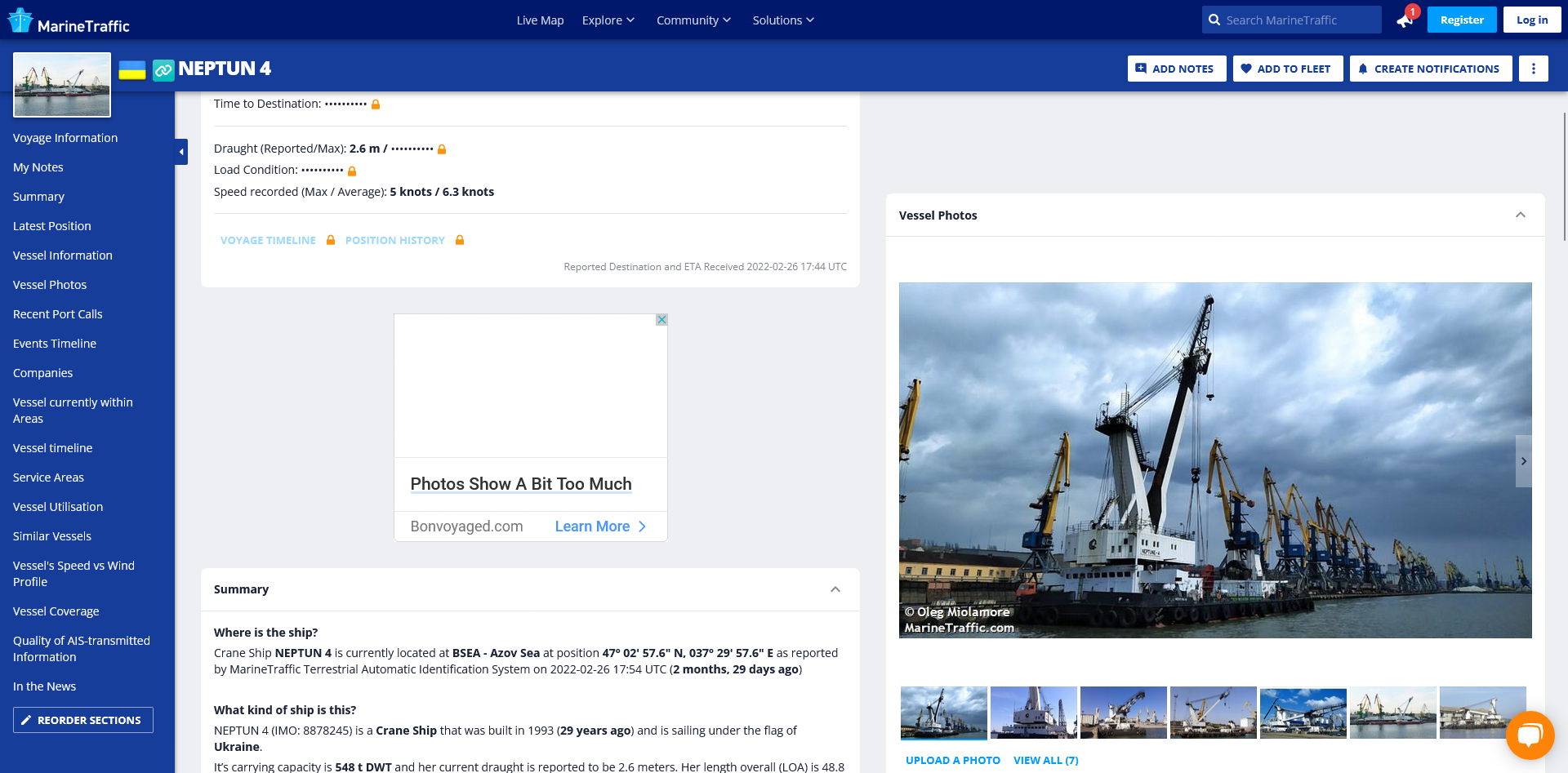The width and height of the screenshot is (1568, 773).
Task: Select the first vessel photo thumbnail
Action: coord(944,713)
